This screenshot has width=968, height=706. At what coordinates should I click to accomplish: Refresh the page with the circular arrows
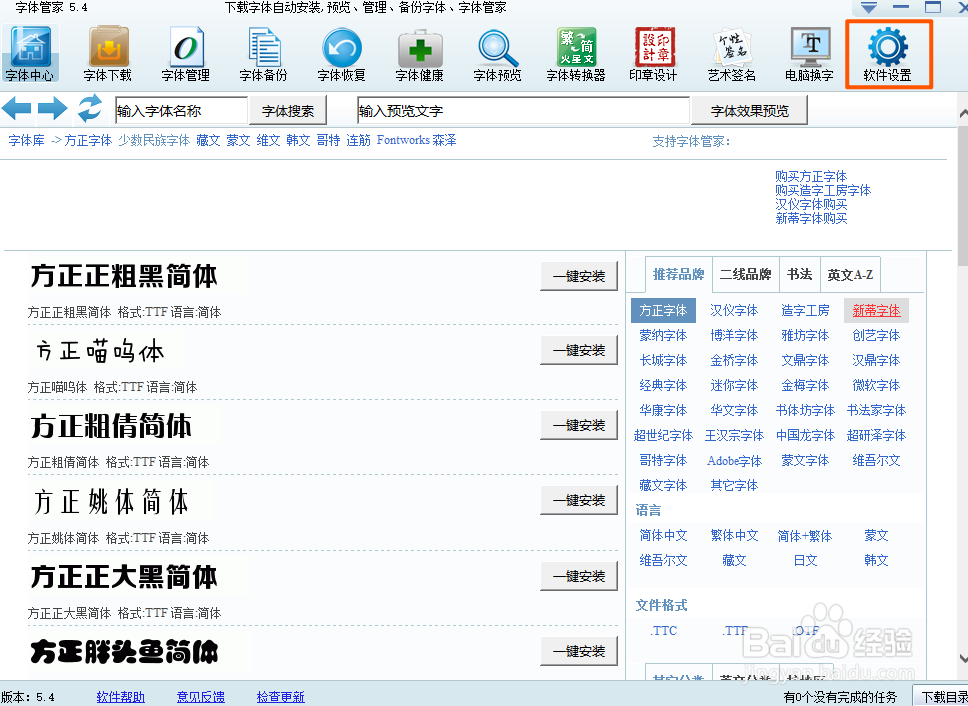[x=90, y=108]
